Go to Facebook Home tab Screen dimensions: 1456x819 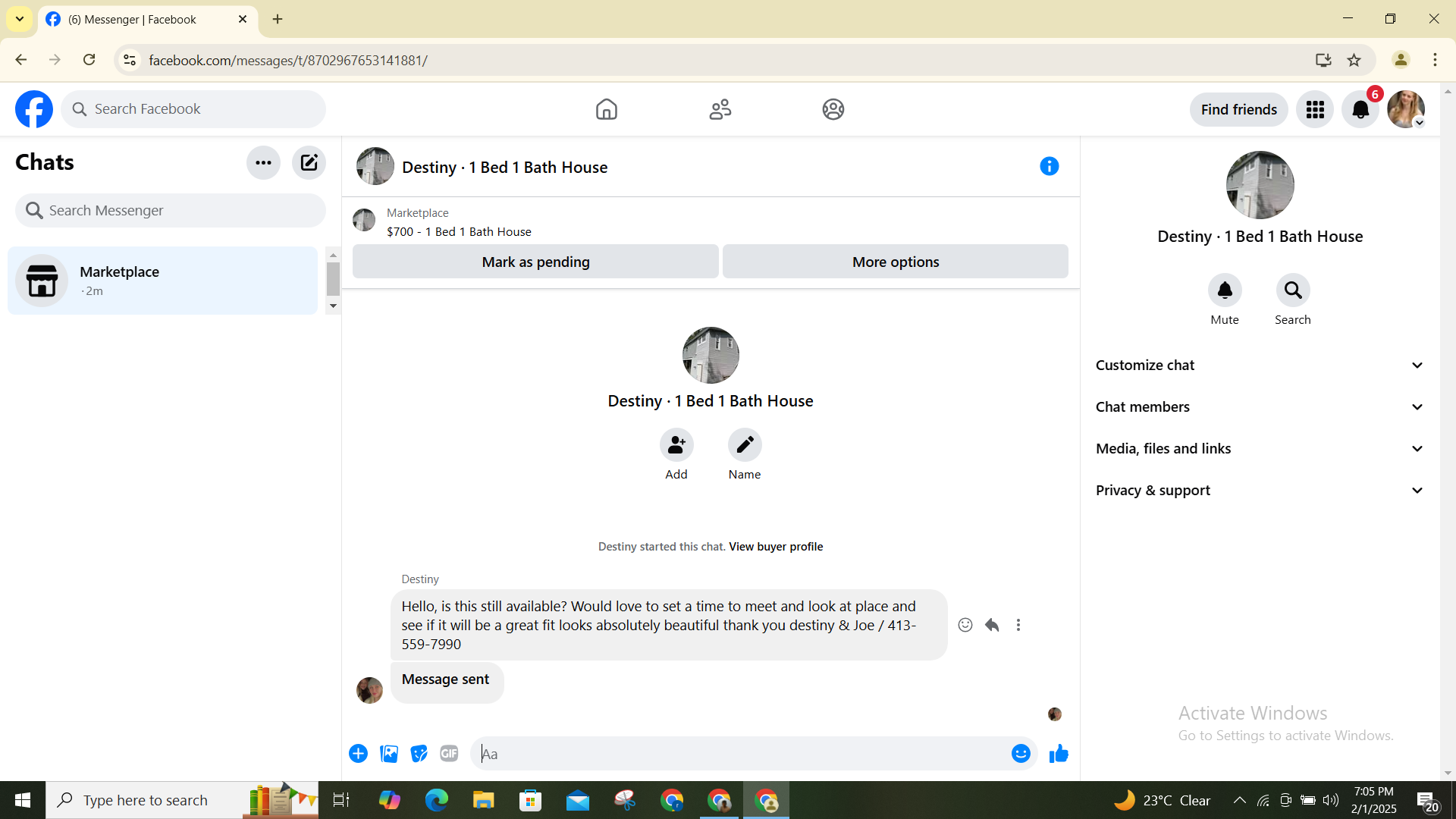click(606, 109)
